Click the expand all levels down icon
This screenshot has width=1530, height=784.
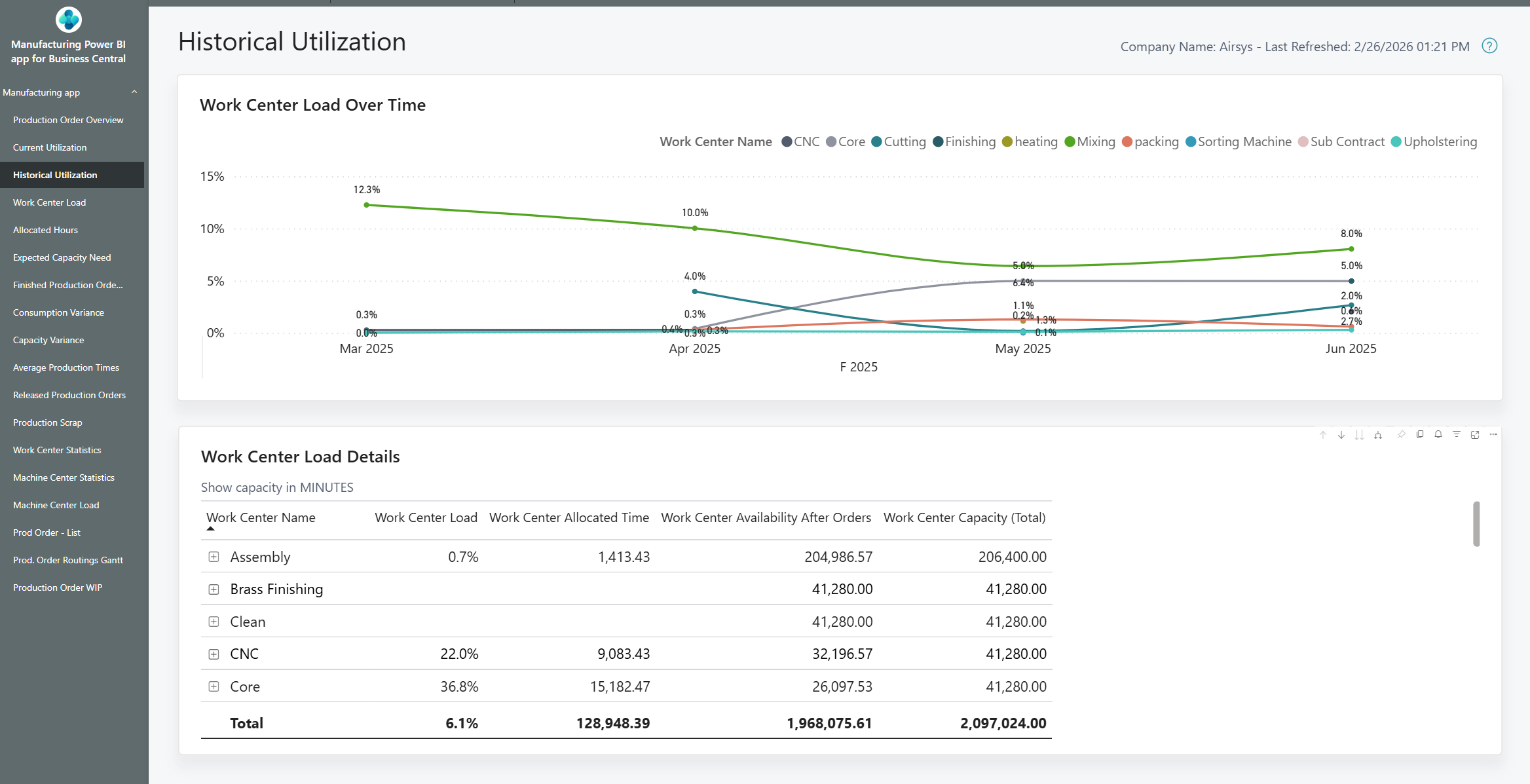[x=1359, y=434]
